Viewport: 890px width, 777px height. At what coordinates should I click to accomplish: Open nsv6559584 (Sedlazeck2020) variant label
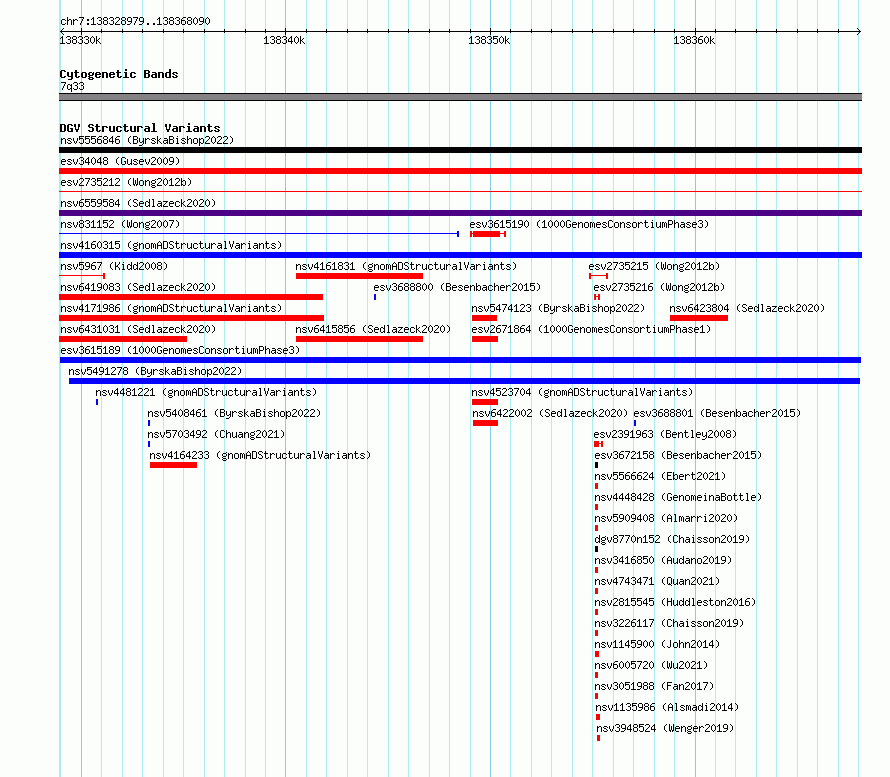(138, 203)
